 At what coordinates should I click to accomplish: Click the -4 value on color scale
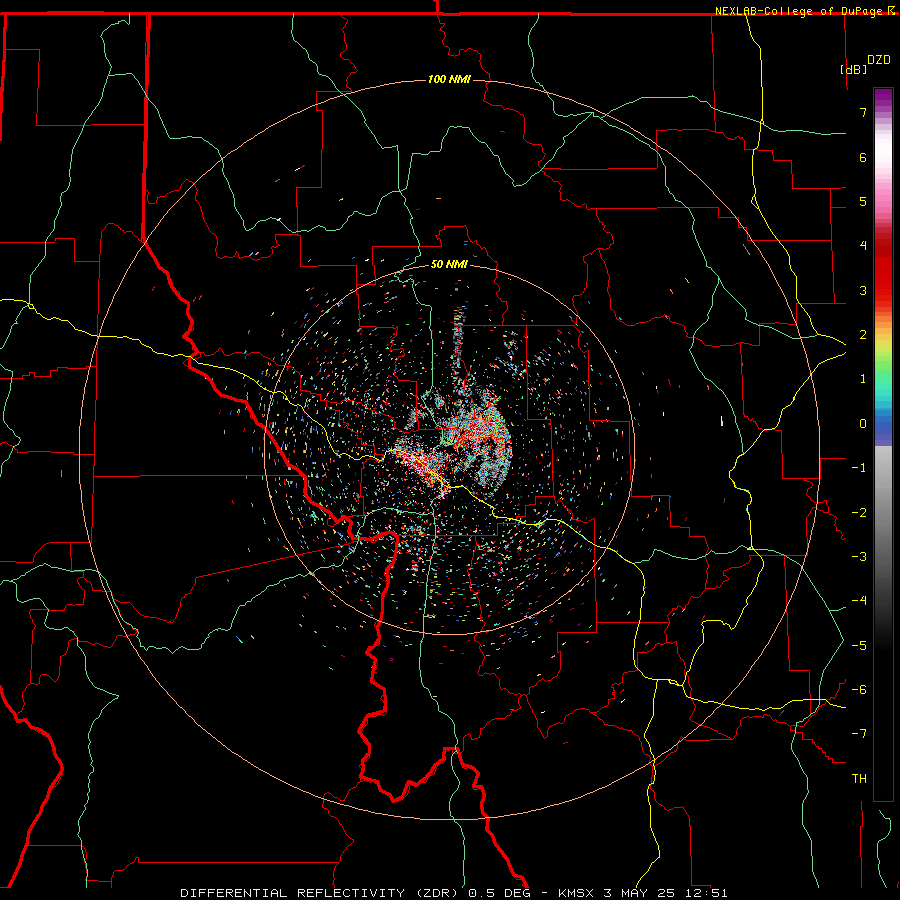click(859, 601)
